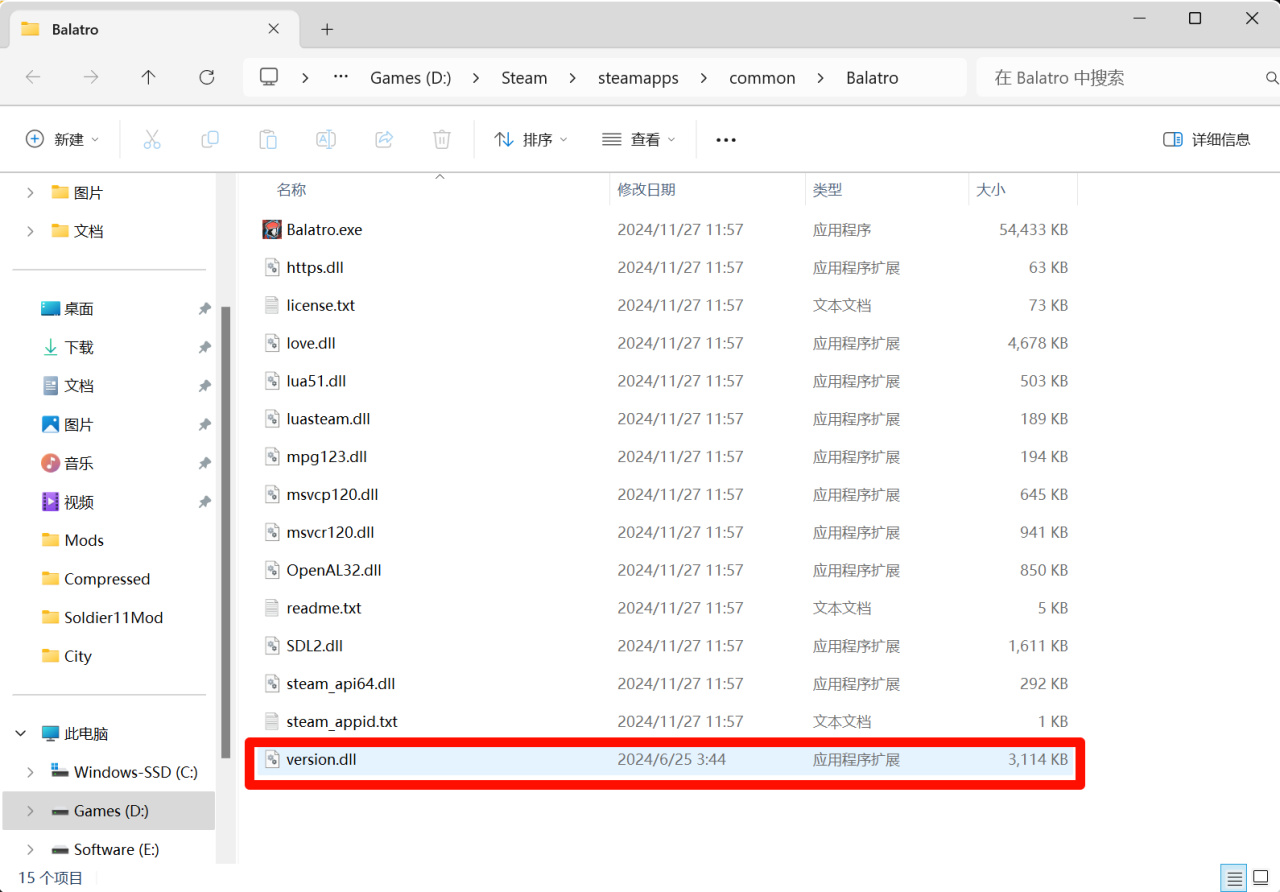Click the Steam breadcrumb
1280x892 pixels.
[x=524, y=78]
